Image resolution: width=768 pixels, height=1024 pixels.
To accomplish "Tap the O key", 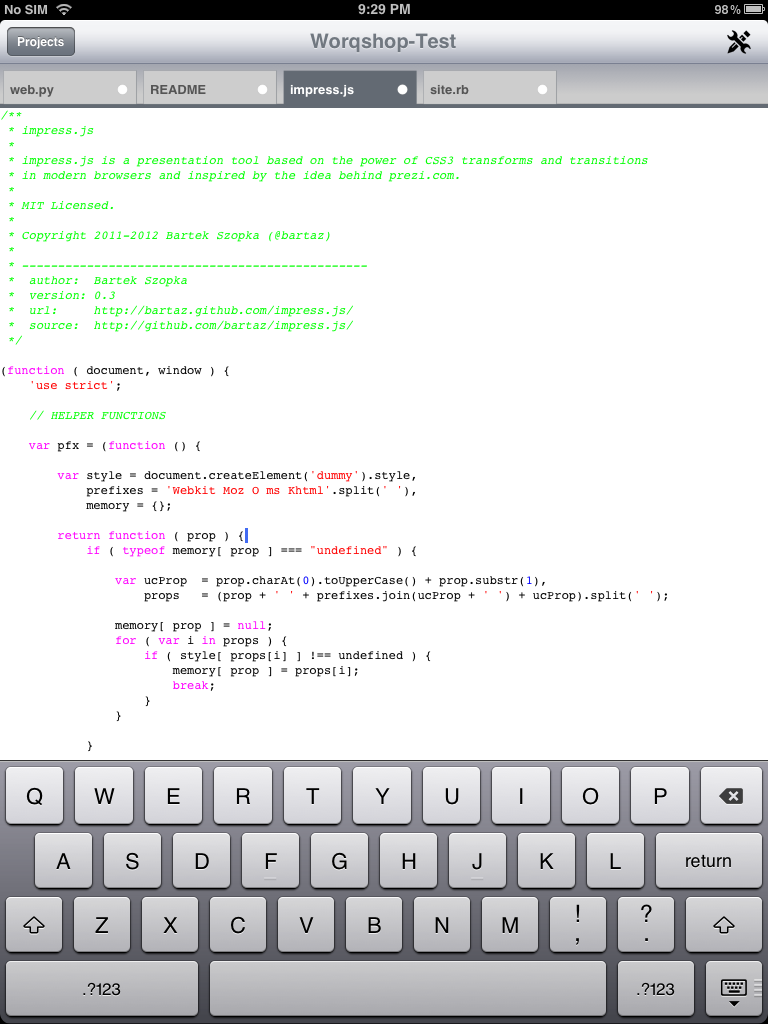I will [590, 795].
